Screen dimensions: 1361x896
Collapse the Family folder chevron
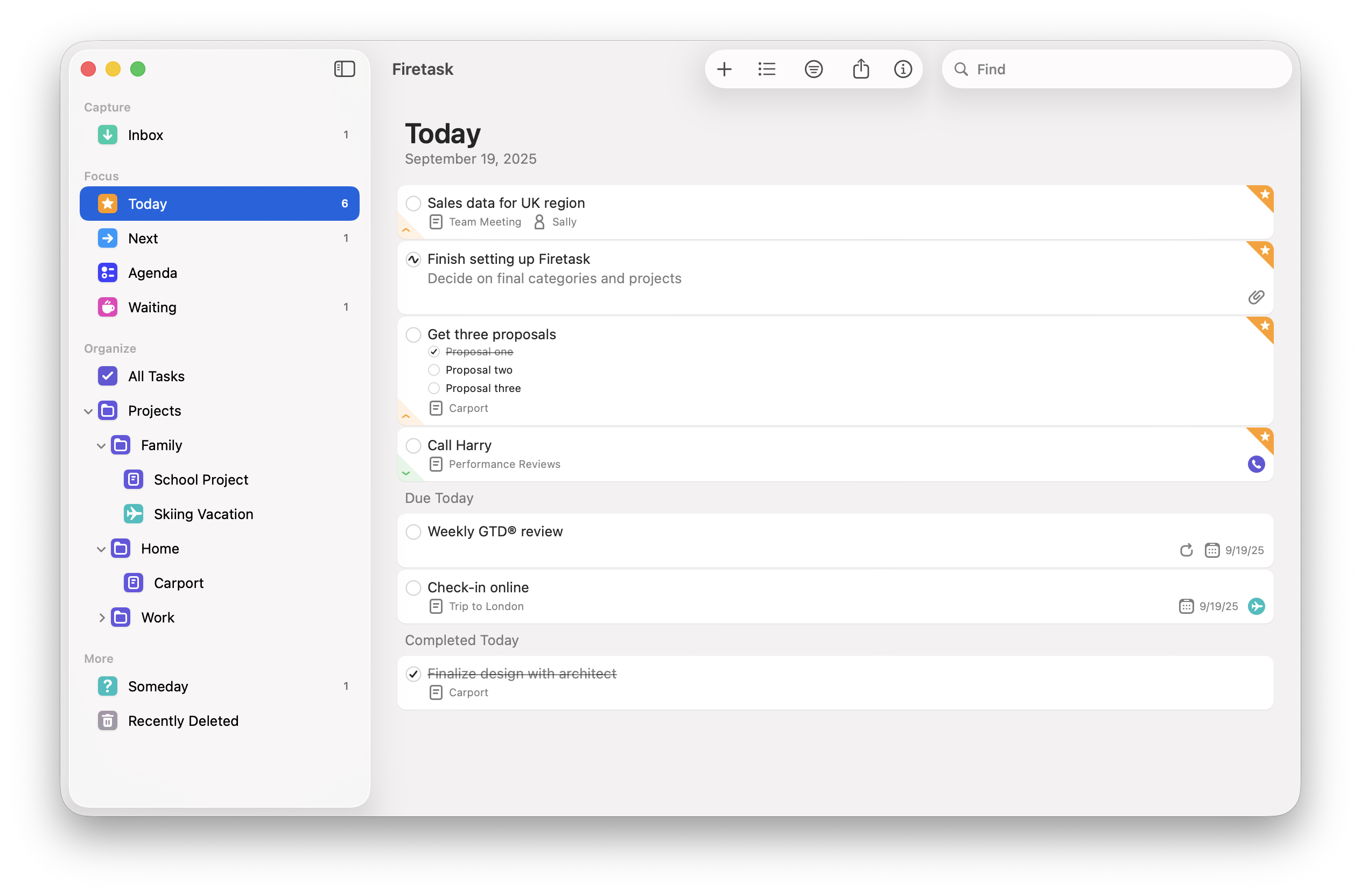tap(101, 445)
